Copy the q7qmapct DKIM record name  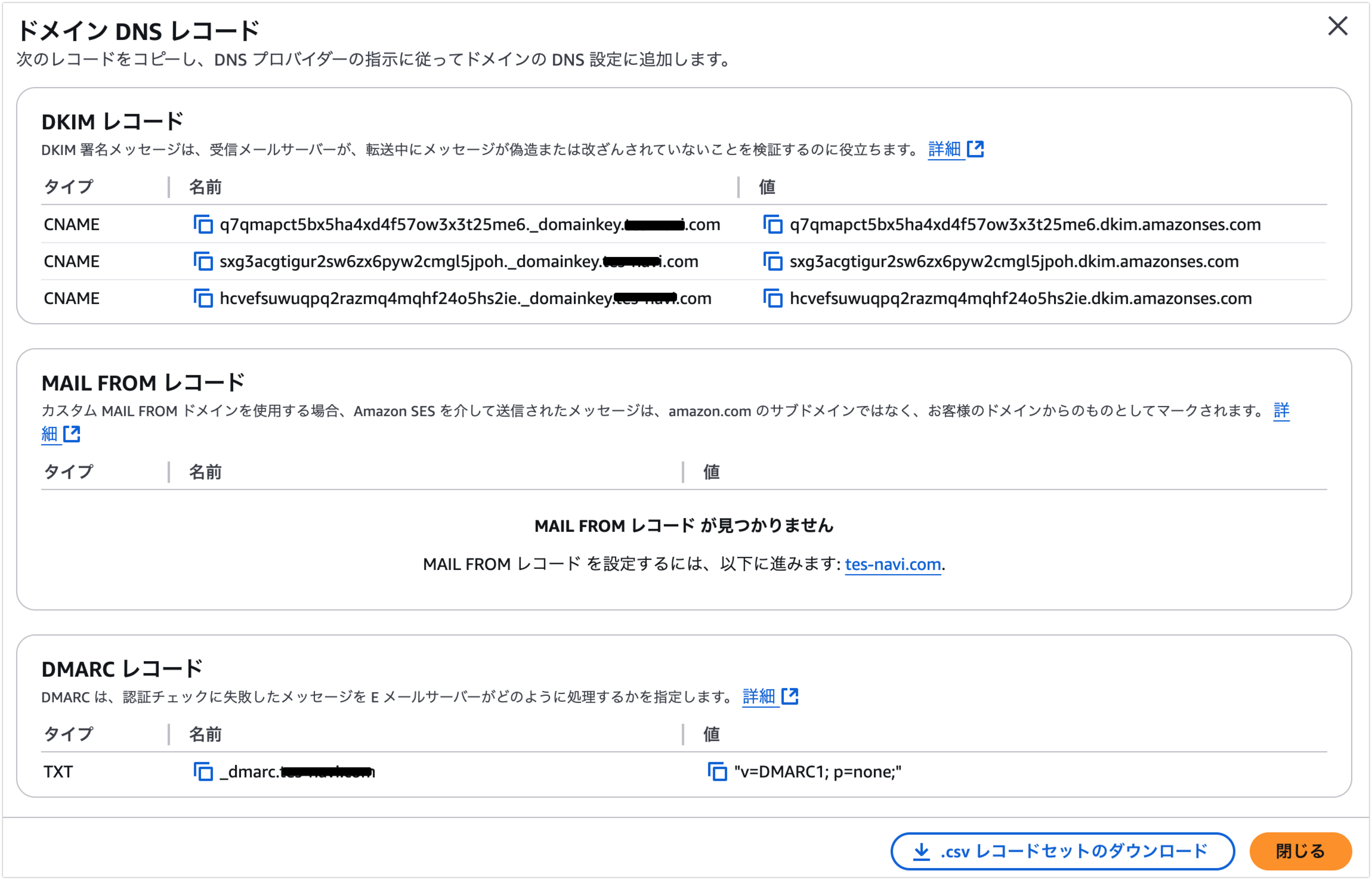[x=203, y=224]
